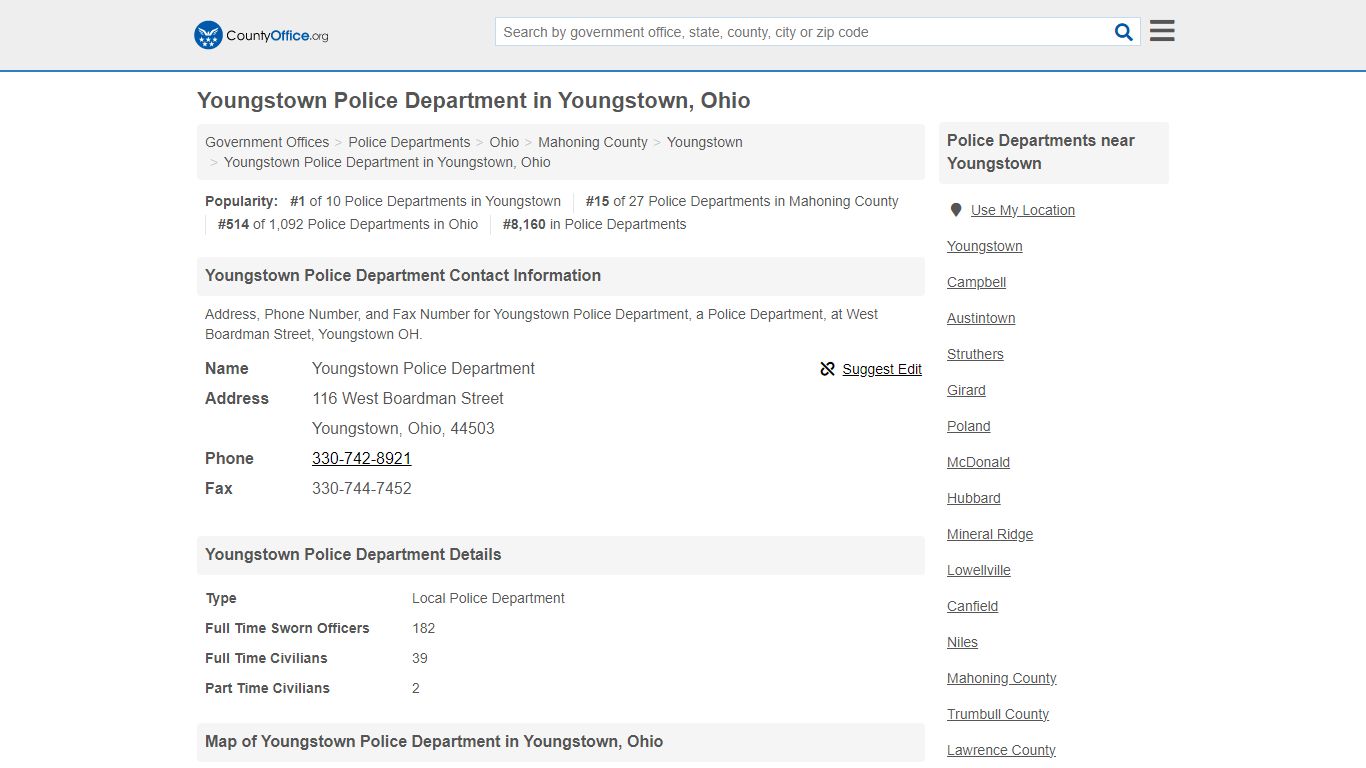Viewport: 1366px width, 768px height.
Task: Open Poland police departments link
Action: 969,426
